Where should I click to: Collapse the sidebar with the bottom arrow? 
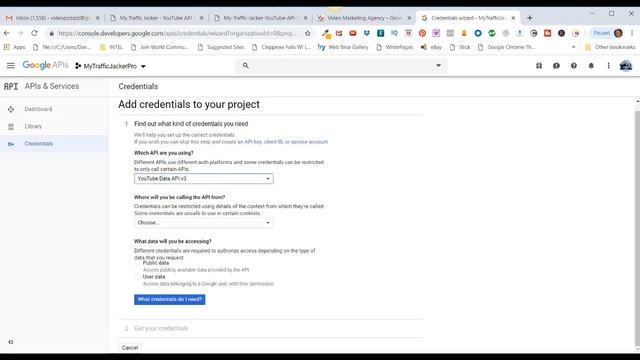coord(11,342)
